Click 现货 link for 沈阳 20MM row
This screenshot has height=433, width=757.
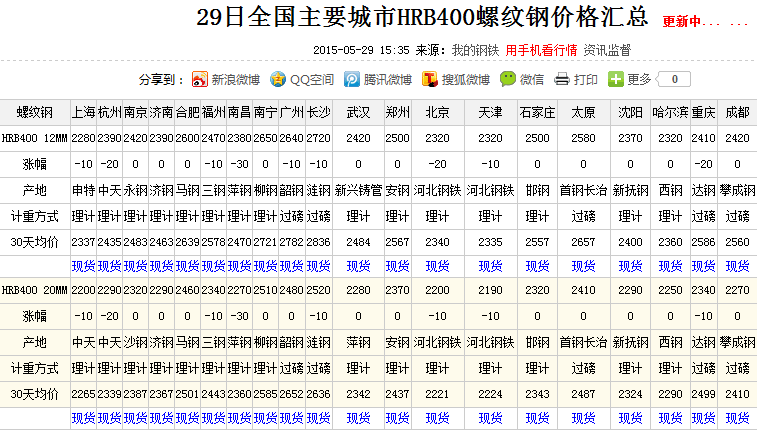coord(631,418)
